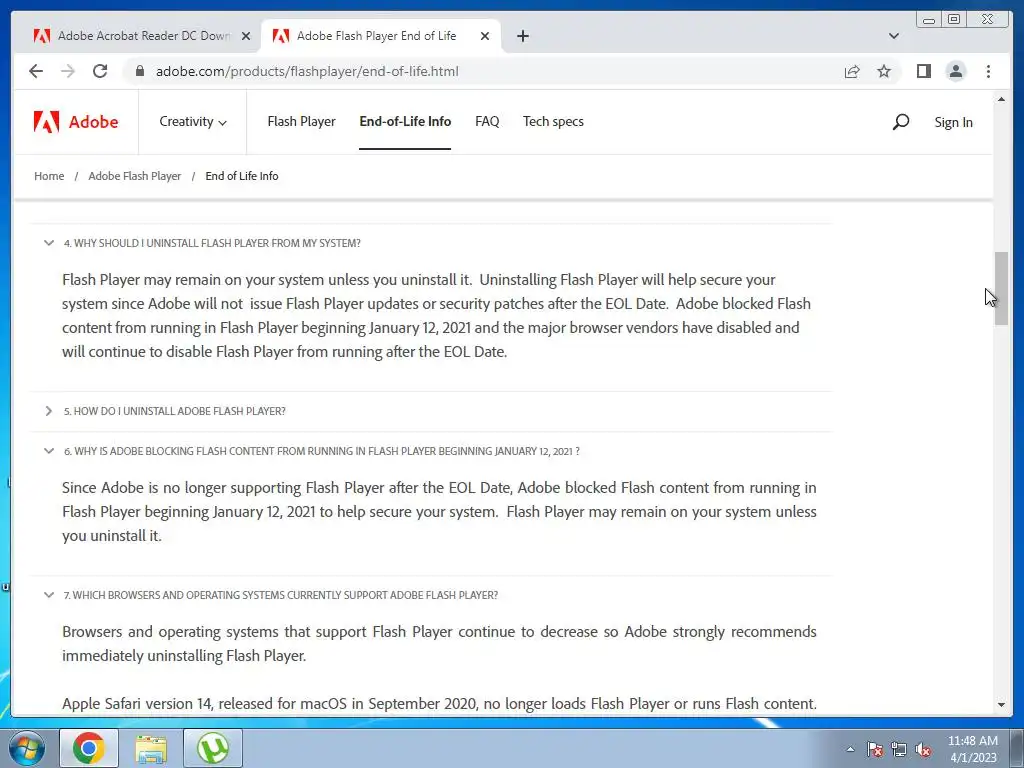Go back using the browser back arrow
Screen dimensions: 1024x768
coord(36,71)
